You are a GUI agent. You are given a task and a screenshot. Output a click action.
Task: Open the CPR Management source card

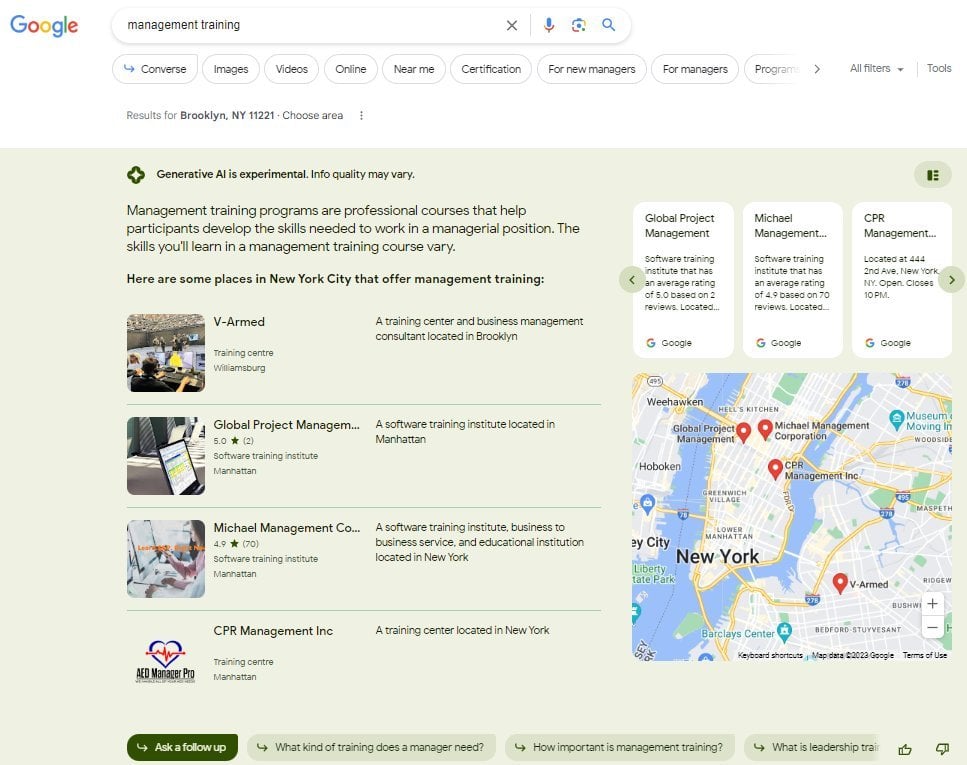tap(902, 280)
